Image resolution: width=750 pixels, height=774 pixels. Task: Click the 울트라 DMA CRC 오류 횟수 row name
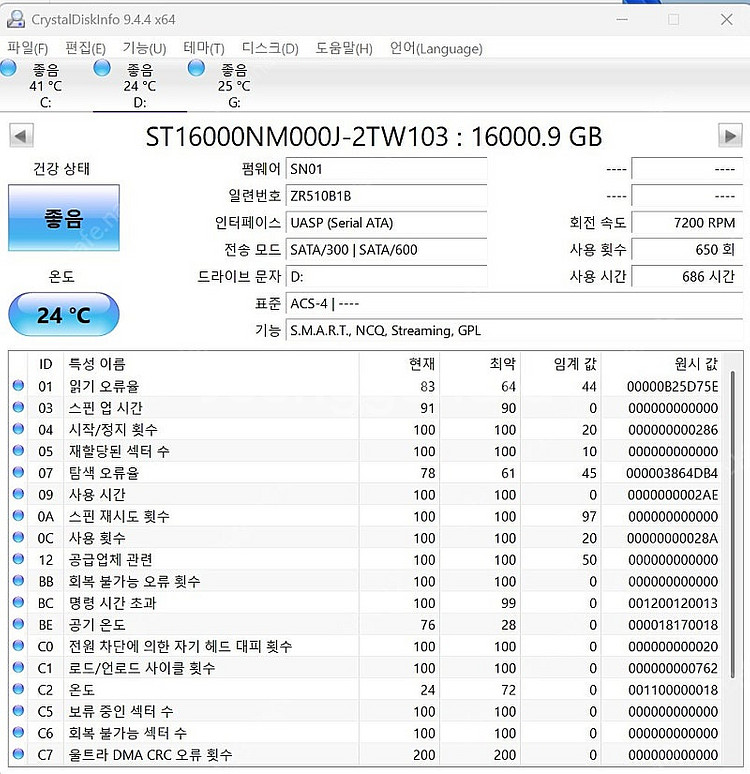point(150,755)
